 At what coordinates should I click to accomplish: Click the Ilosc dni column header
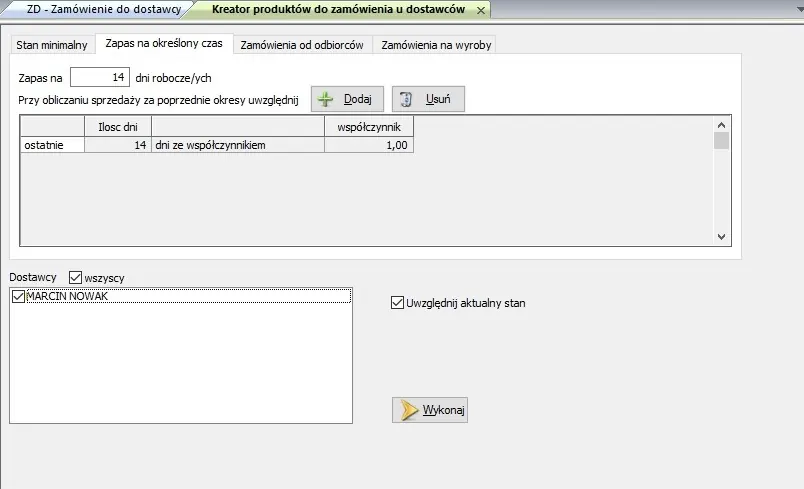[118, 127]
